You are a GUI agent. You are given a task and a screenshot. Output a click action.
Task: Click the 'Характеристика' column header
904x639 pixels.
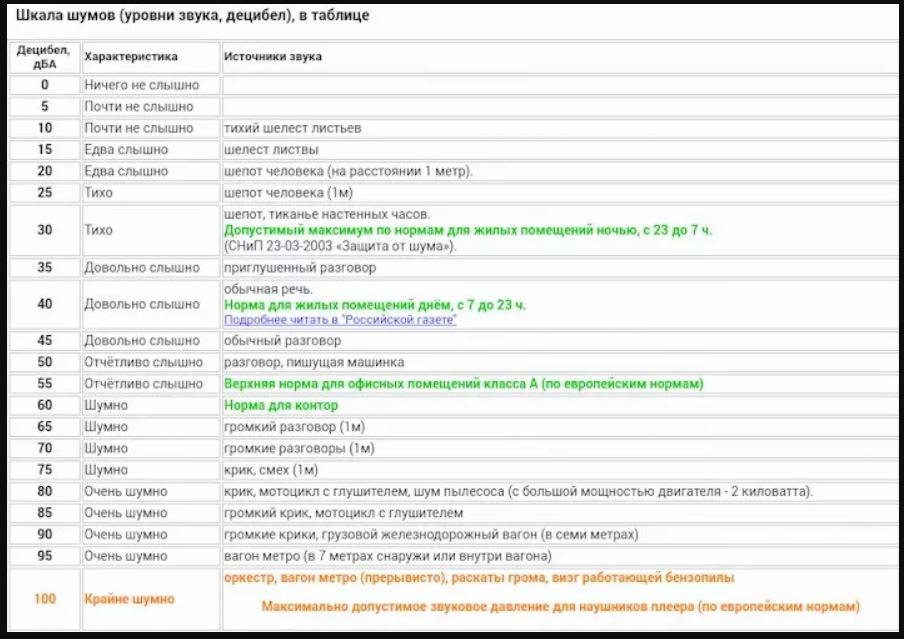click(x=150, y=57)
